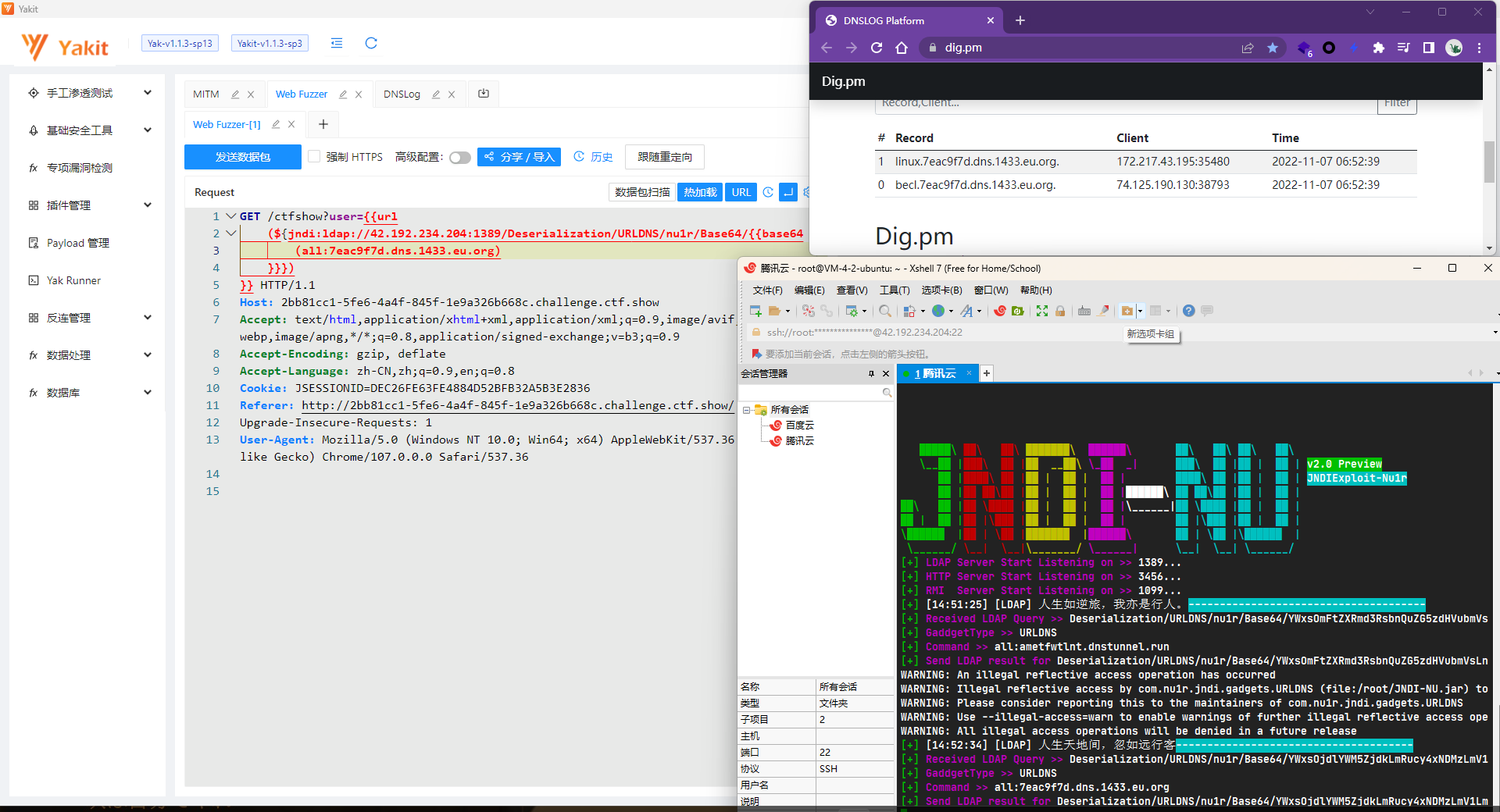Open Xshell 文件(F) menu
The height and width of the screenshot is (812, 1500).
point(767,290)
